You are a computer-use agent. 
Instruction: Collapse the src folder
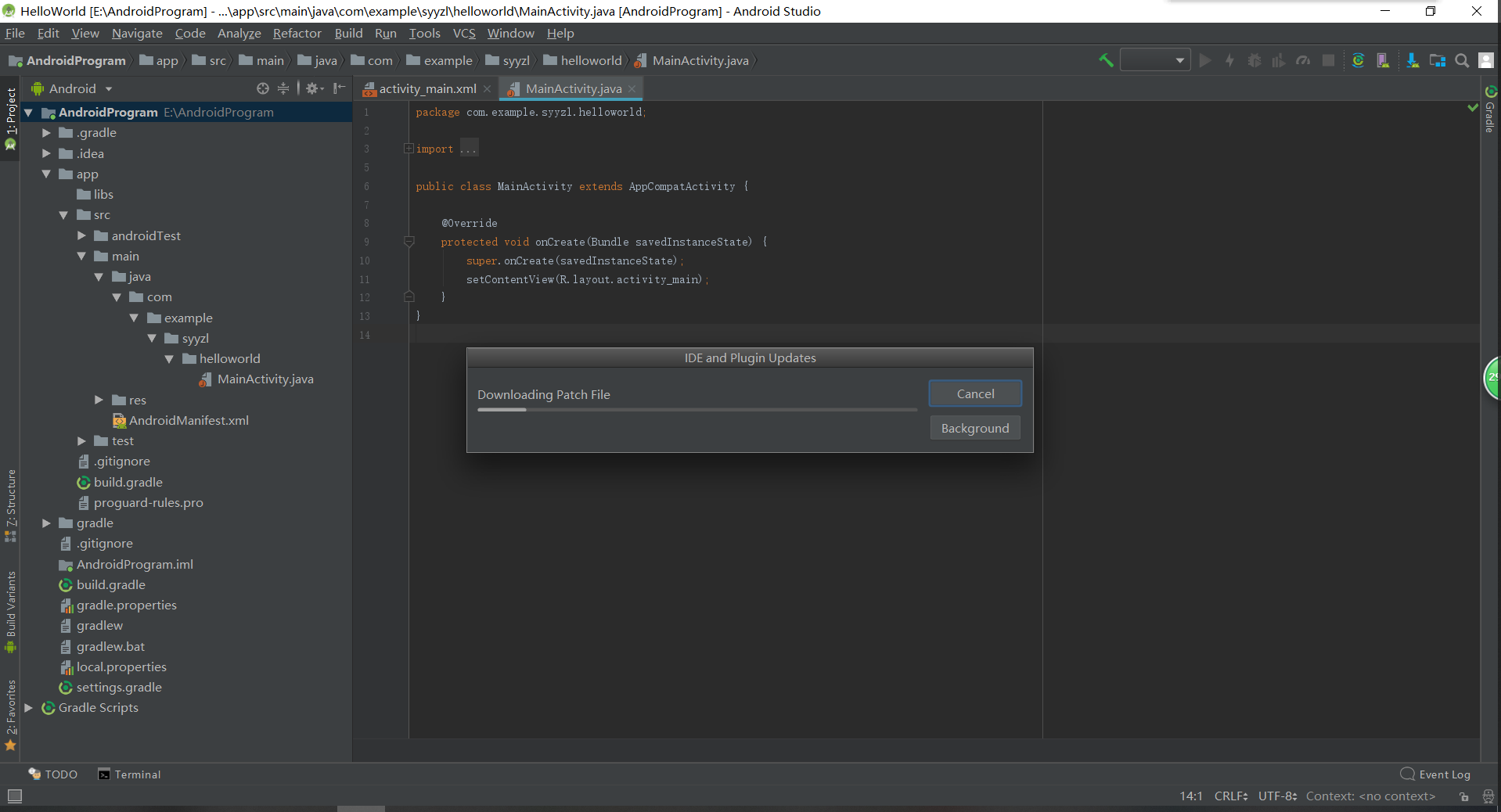63,215
